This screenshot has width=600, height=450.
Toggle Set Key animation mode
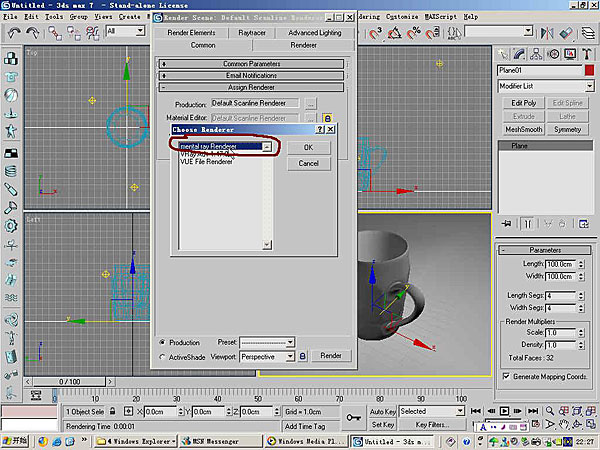(382, 424)
